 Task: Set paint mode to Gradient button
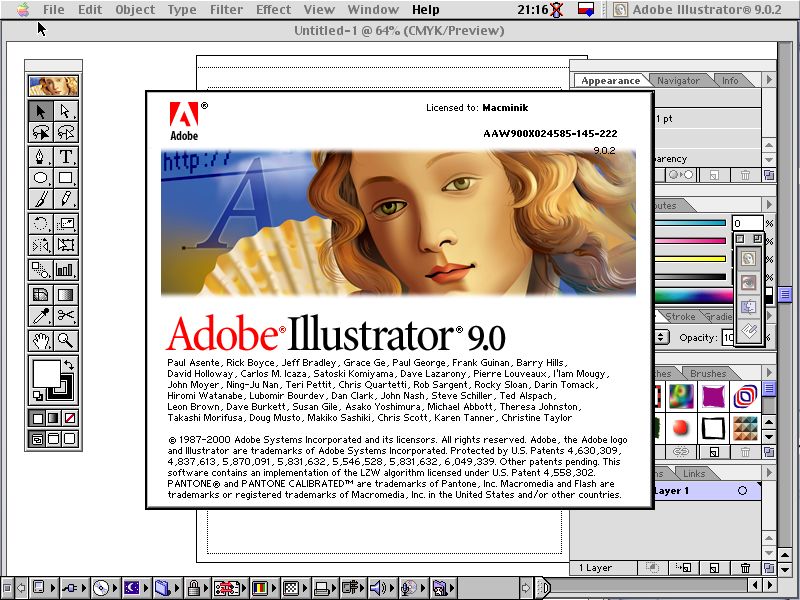pos(54,418)
